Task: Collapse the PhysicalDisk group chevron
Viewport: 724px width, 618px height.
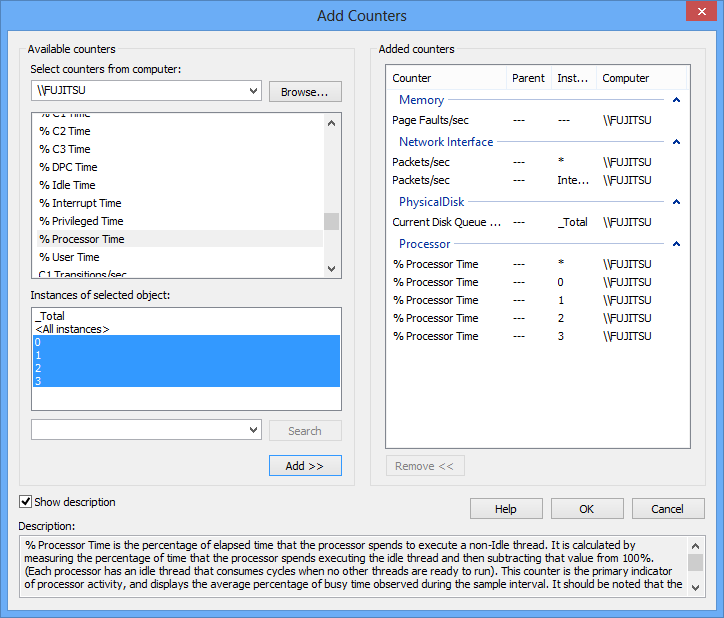Action: (x=677, y=202)
